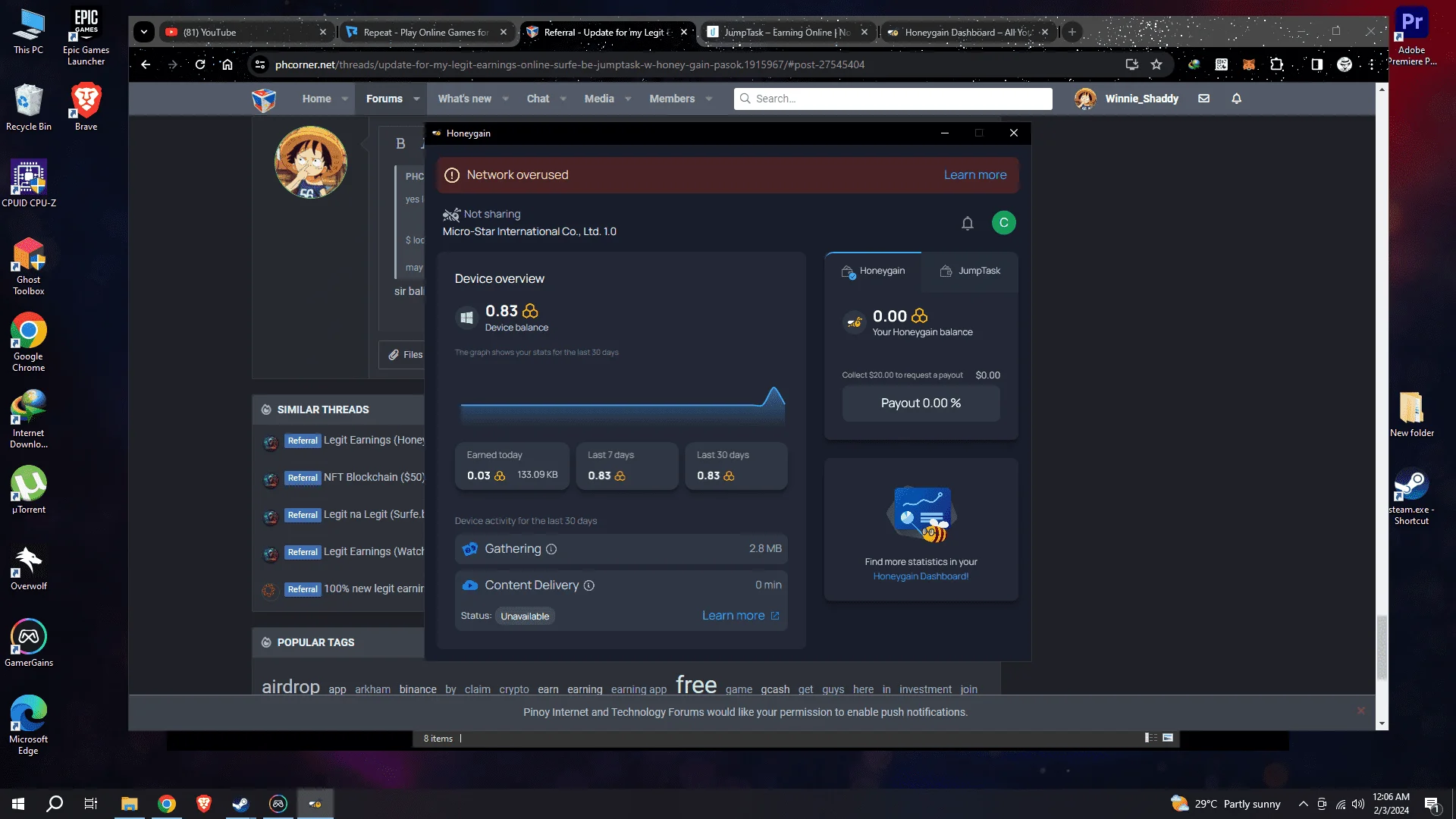
Task: Click the Files attachment button
Action: point(406,355)
